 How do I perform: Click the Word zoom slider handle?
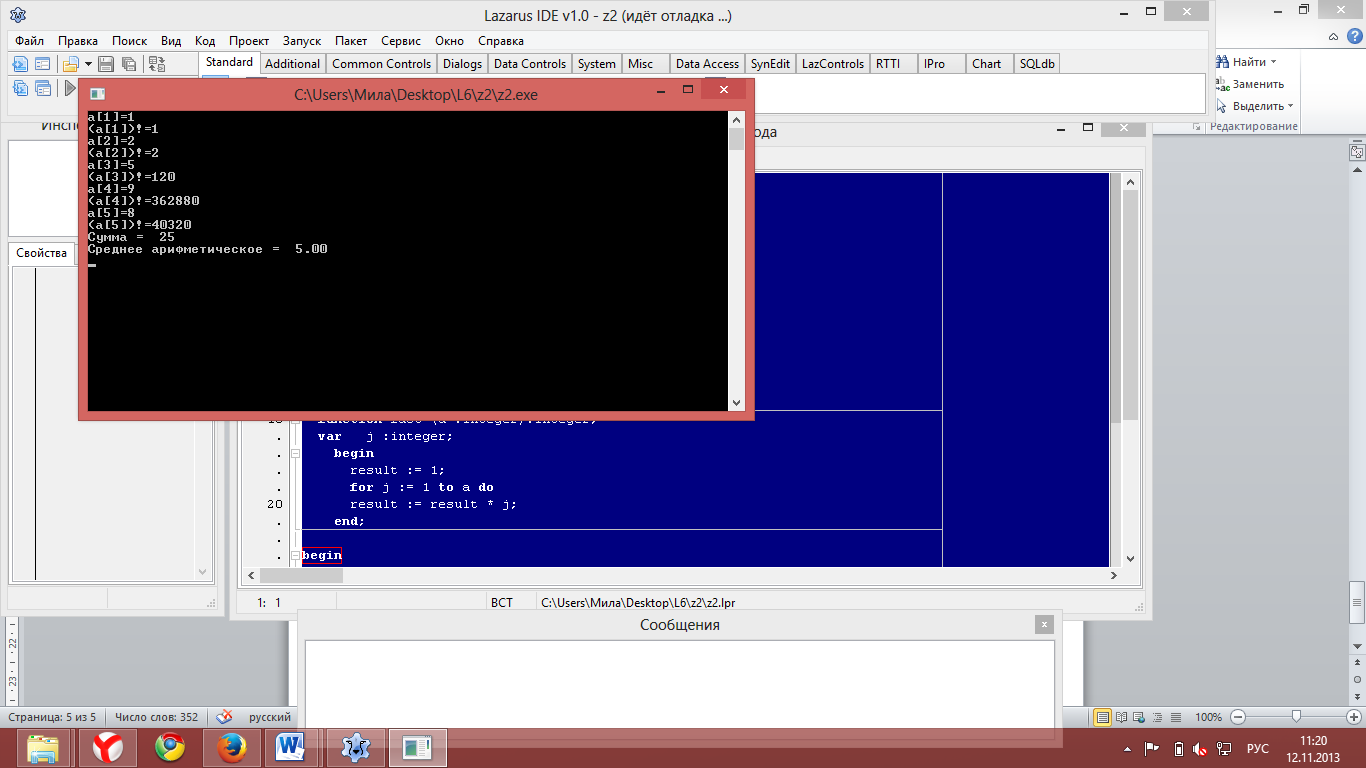click(1296, 716)
